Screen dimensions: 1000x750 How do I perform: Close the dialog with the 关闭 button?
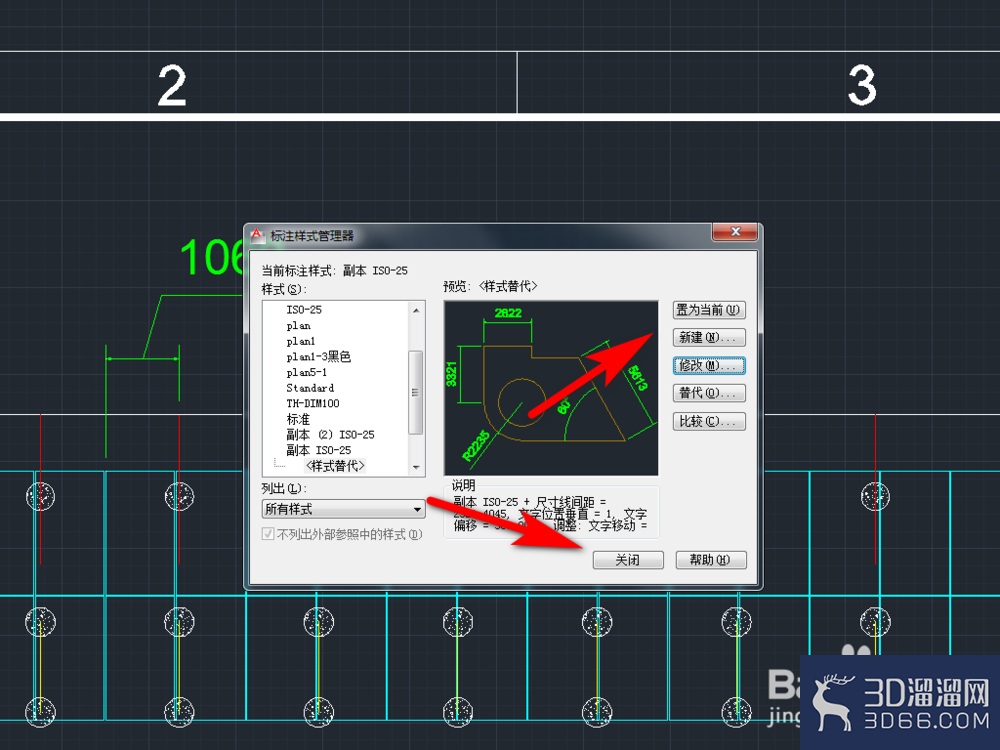tap(628, 560)
